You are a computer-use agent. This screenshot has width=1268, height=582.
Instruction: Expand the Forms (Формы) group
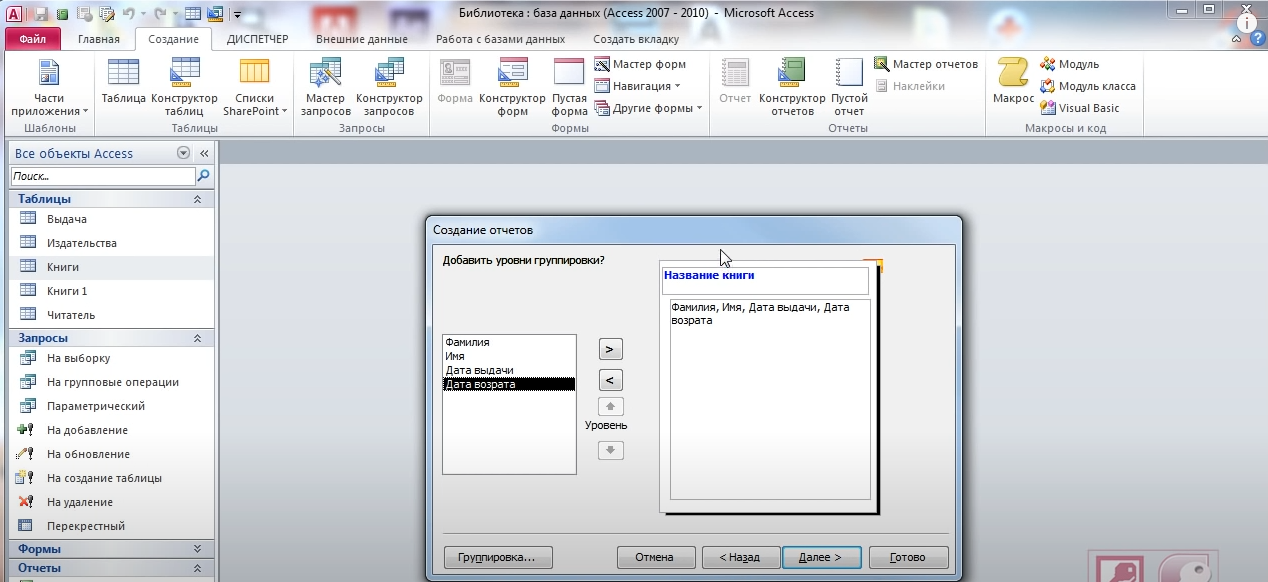197,549
